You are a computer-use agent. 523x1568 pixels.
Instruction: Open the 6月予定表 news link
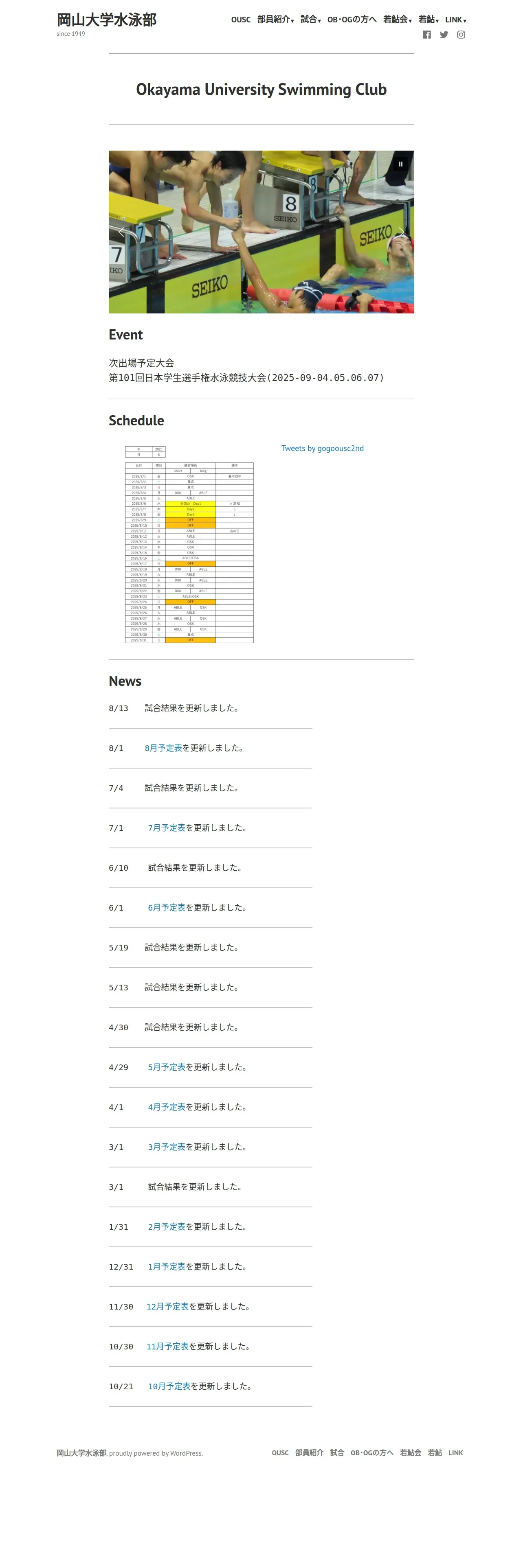click(x=166, y=908)
